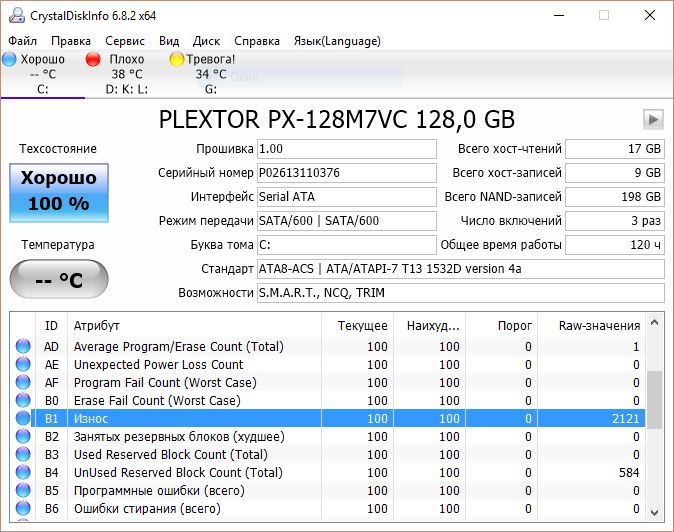Click the CrystalDiskInfo app icon in title bar

tap(17, 15)
